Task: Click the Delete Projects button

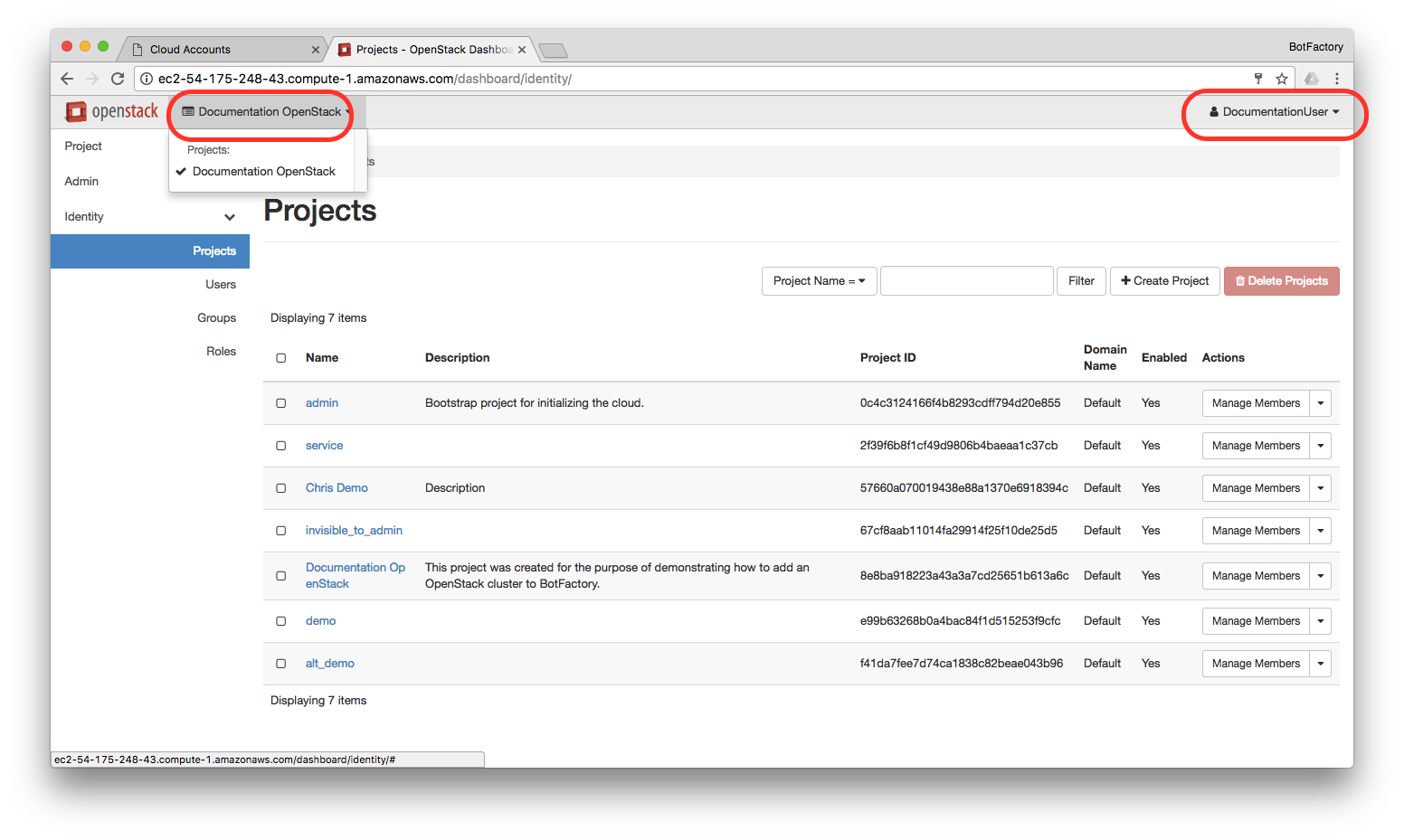Action: tap(1282, 281)
